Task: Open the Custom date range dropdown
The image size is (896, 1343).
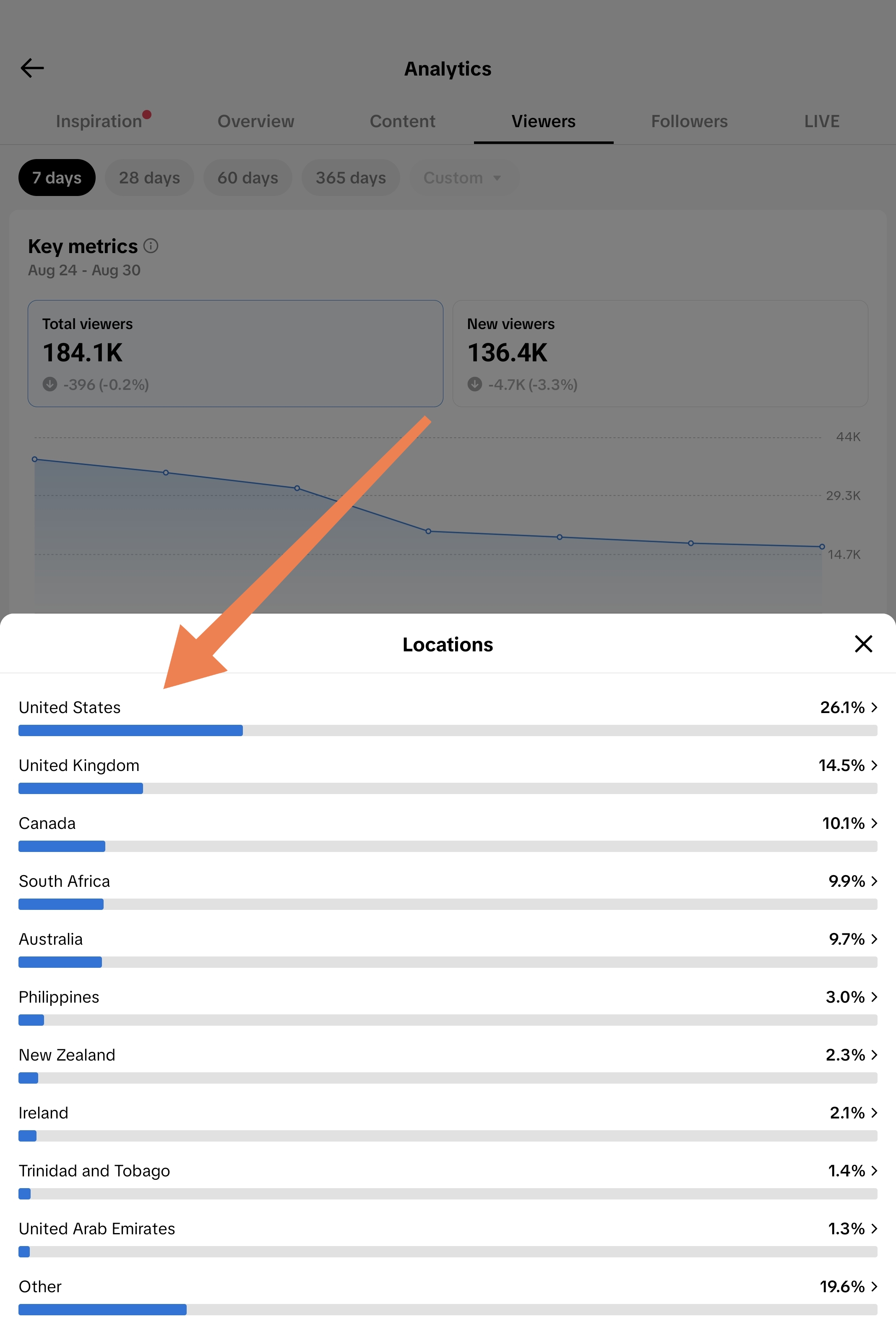Action: pos(462,178)
